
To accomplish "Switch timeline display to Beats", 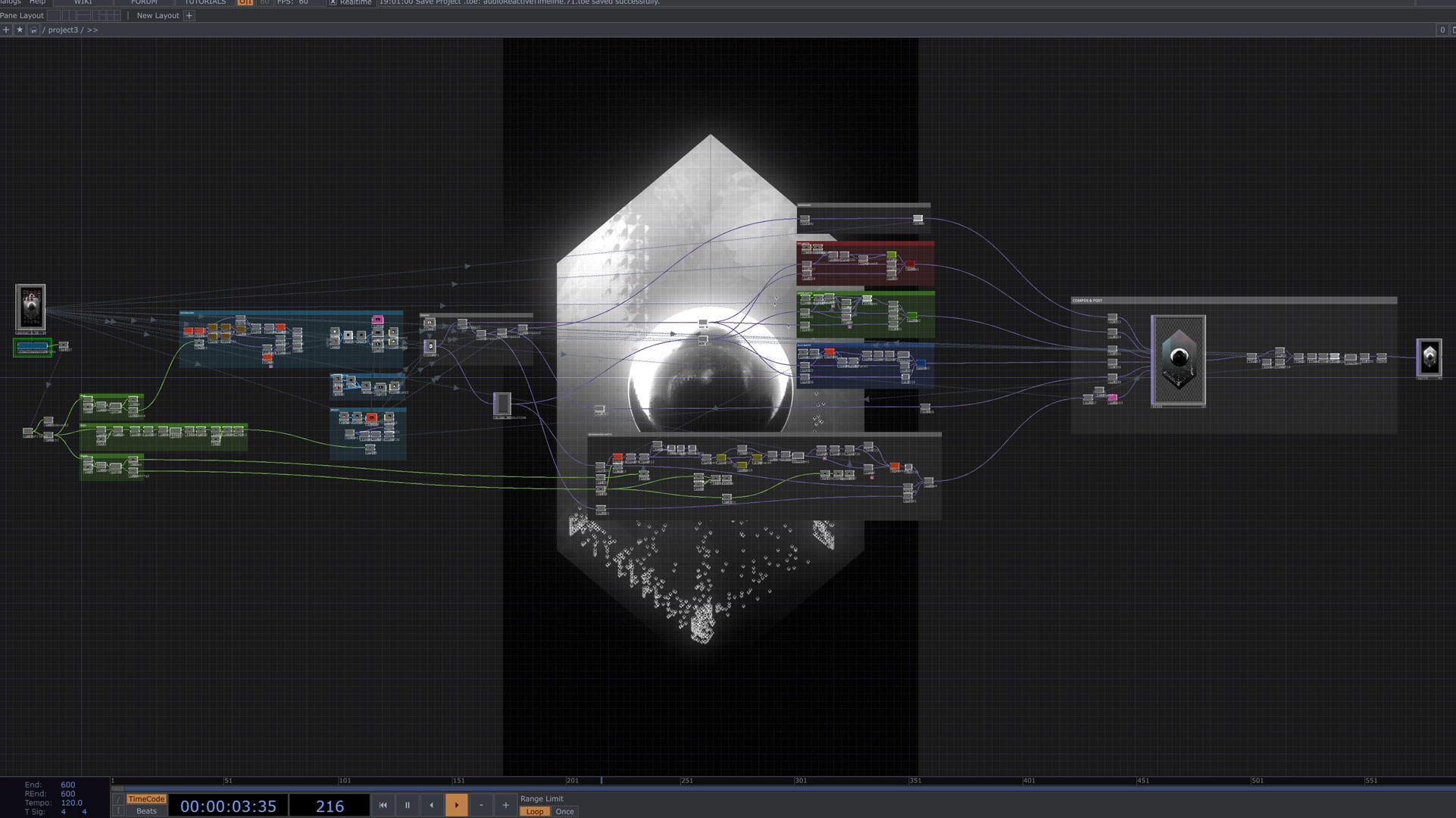I will point(146,811).
